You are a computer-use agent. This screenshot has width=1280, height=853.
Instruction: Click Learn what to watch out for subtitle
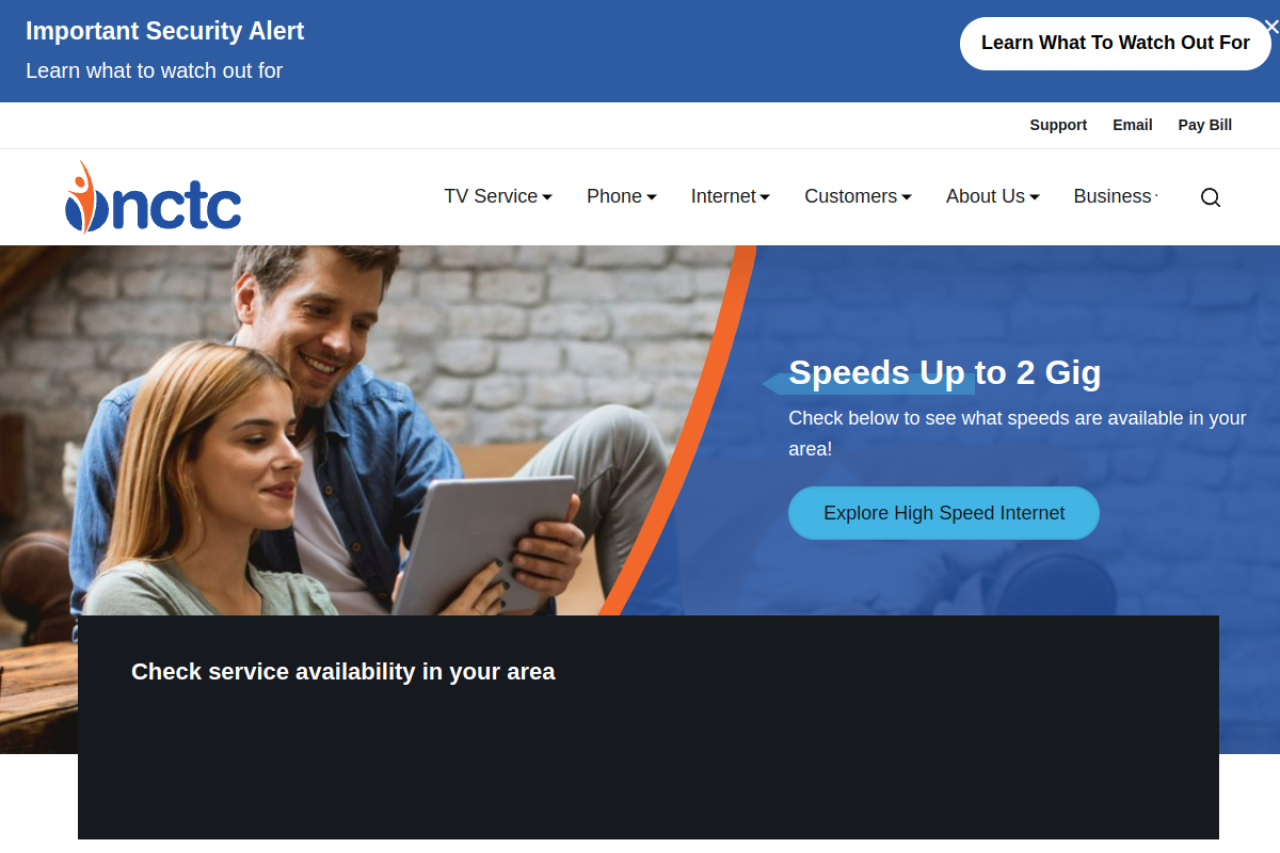pos(154,71)
